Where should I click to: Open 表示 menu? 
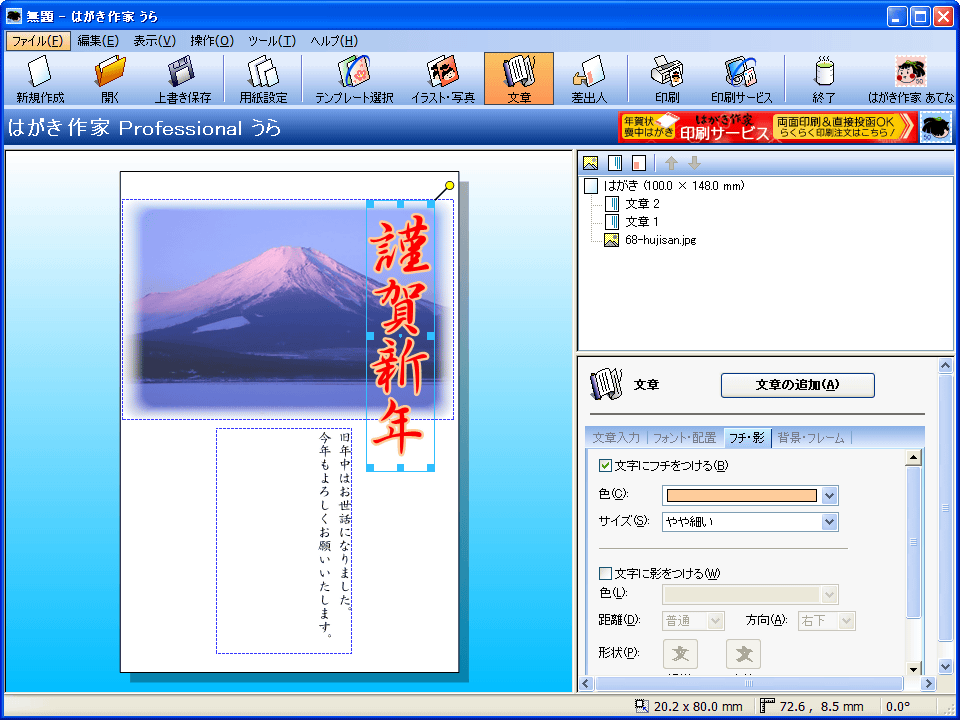click(x=155, y=41)
